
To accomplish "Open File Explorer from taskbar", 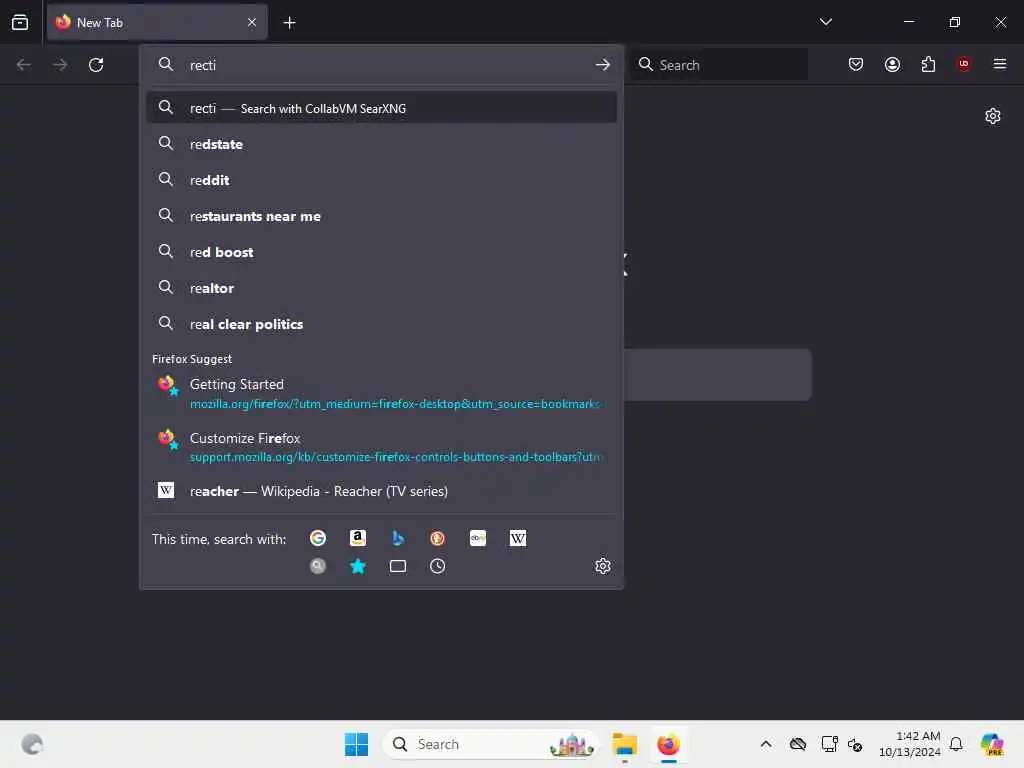I will click(x=625, y=744).
